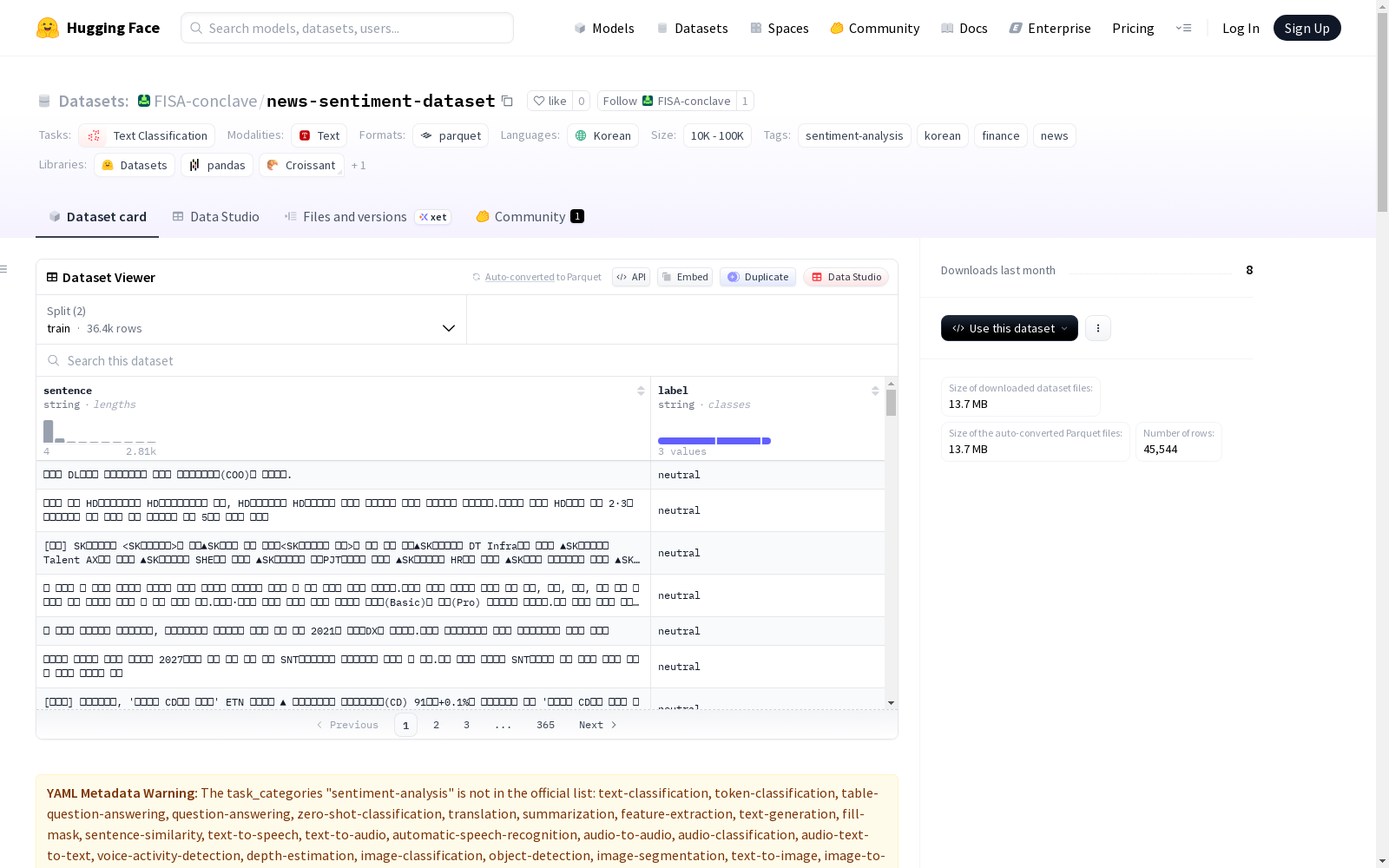Click the Datasets icon before the title

44,101
